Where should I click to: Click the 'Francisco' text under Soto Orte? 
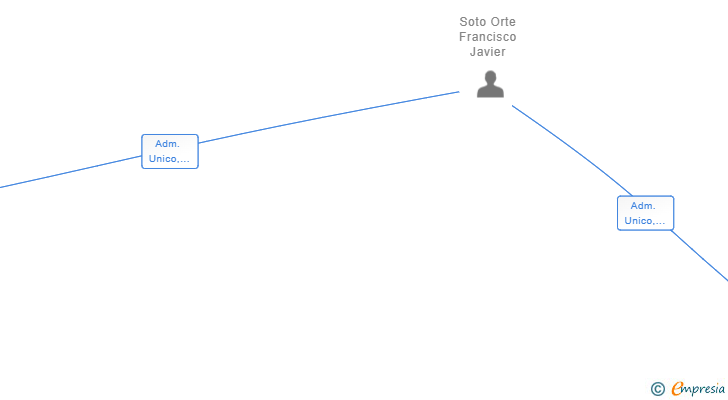[488, 37]
